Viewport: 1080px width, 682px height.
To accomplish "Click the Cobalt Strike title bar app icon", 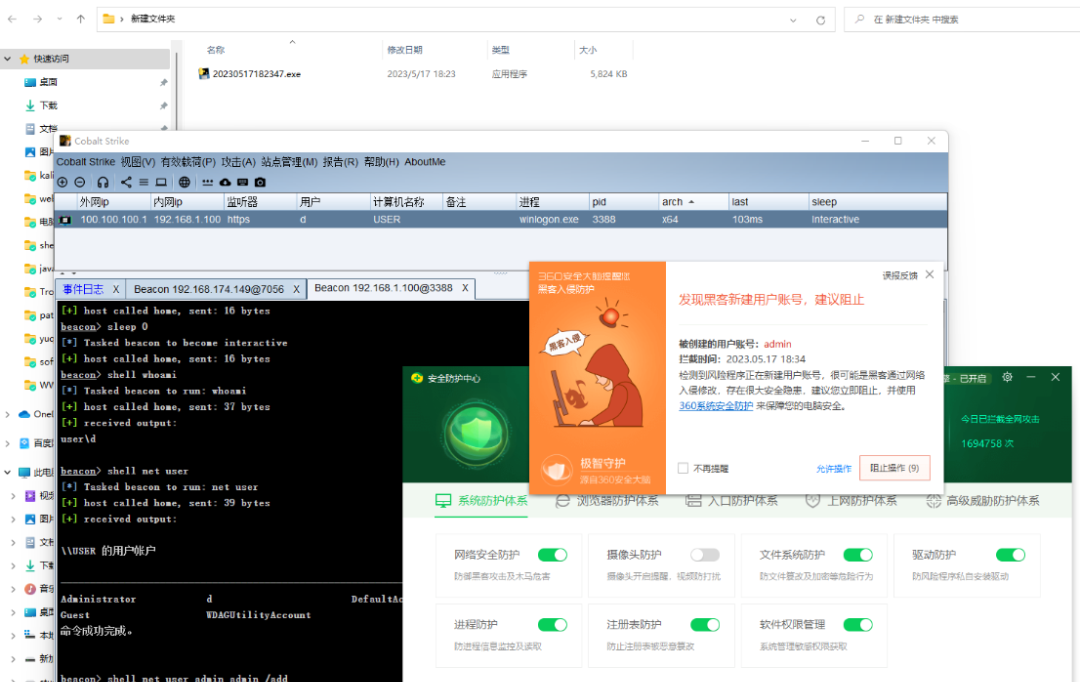I will [65, 141].
